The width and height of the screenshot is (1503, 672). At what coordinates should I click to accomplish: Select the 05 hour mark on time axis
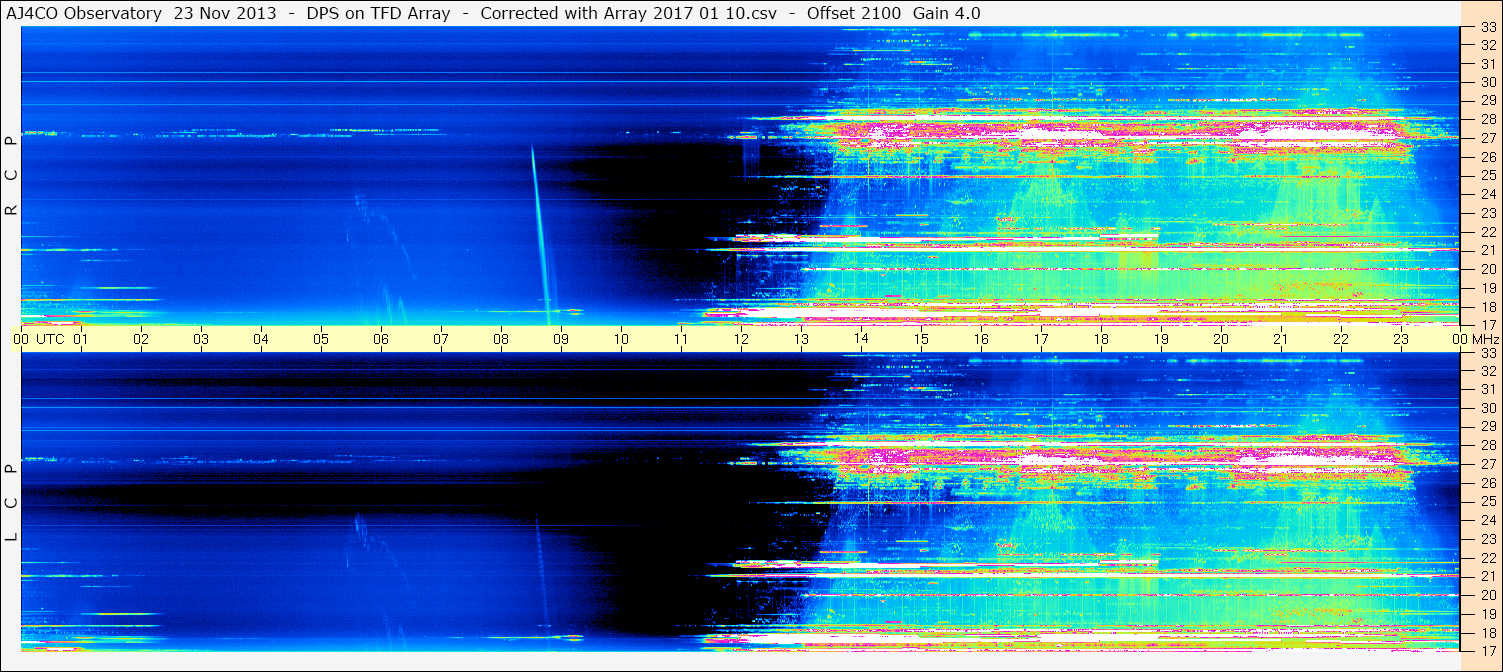click(x=321, y=339)
